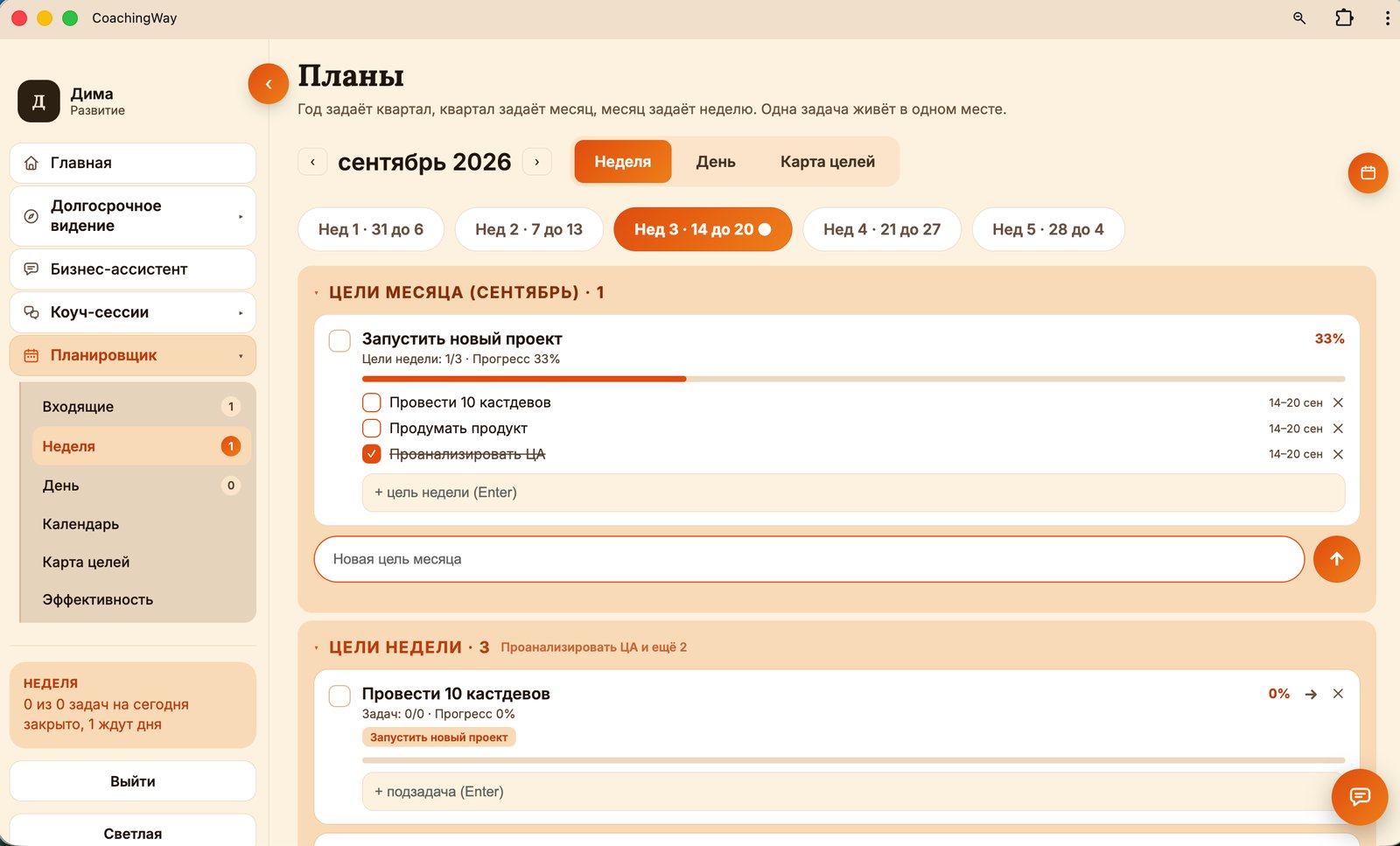
Task: Select week 'Нед 2 · 7 до 13'
Action: coord(528,229)
